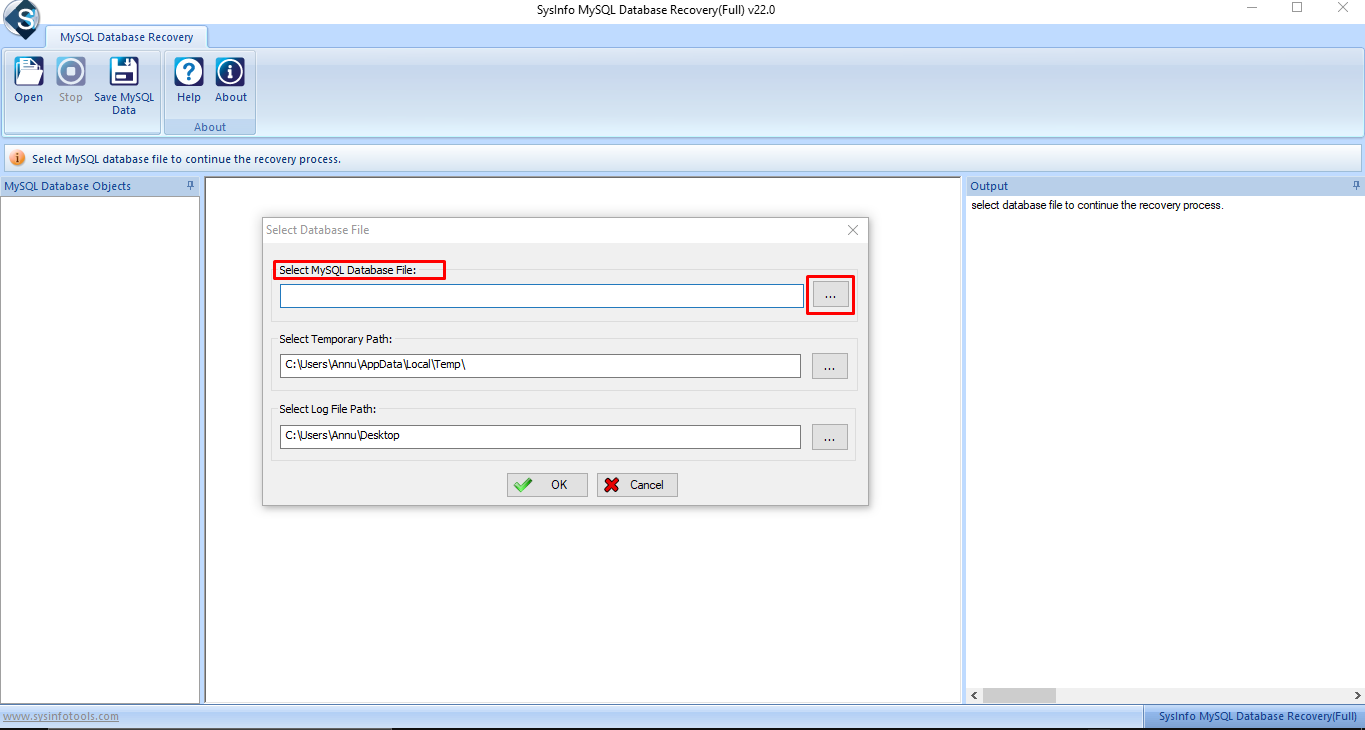Click the Output panel horizontal scrollbar thumb
This screenshot has width=1365, height=730.
pos(1019,695)
